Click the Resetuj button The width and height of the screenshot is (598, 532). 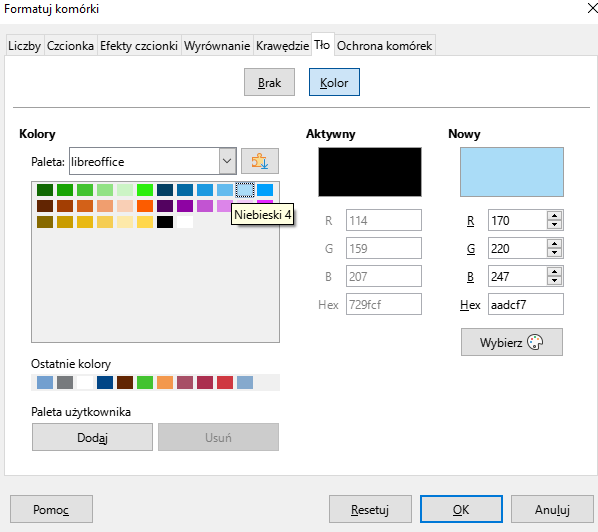(370, 509)
